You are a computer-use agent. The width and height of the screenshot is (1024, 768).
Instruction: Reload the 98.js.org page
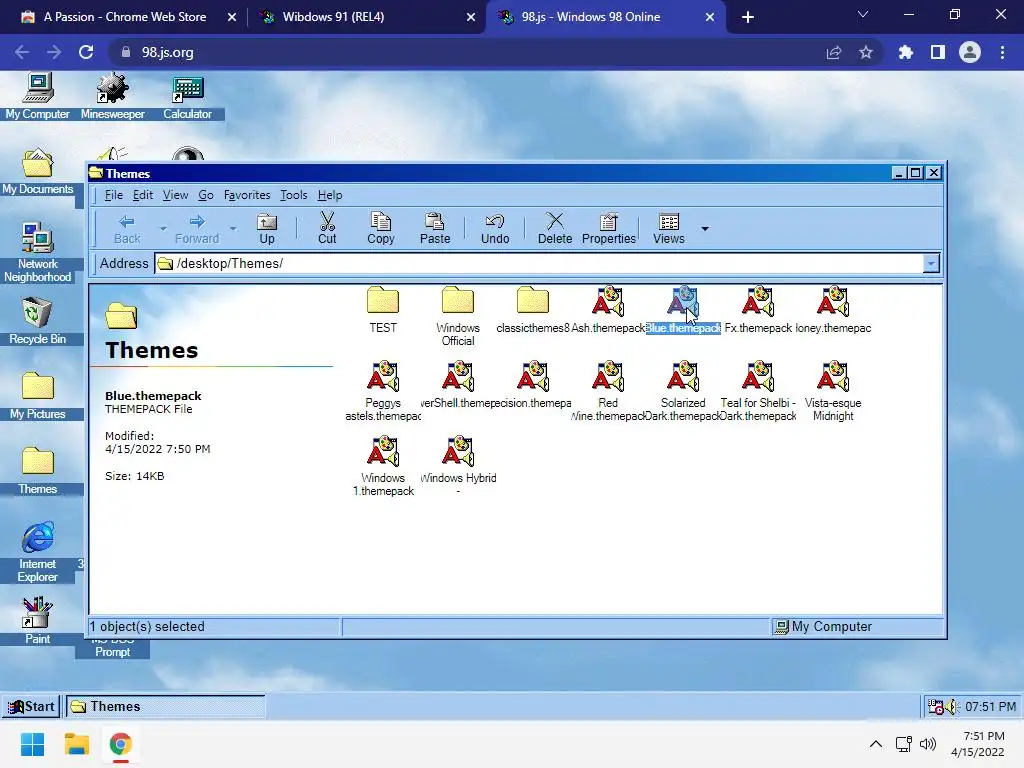coord(86,52)
